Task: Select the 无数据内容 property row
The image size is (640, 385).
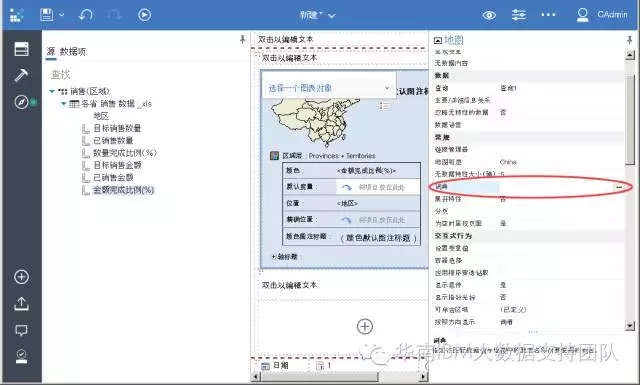Action: 529,63
